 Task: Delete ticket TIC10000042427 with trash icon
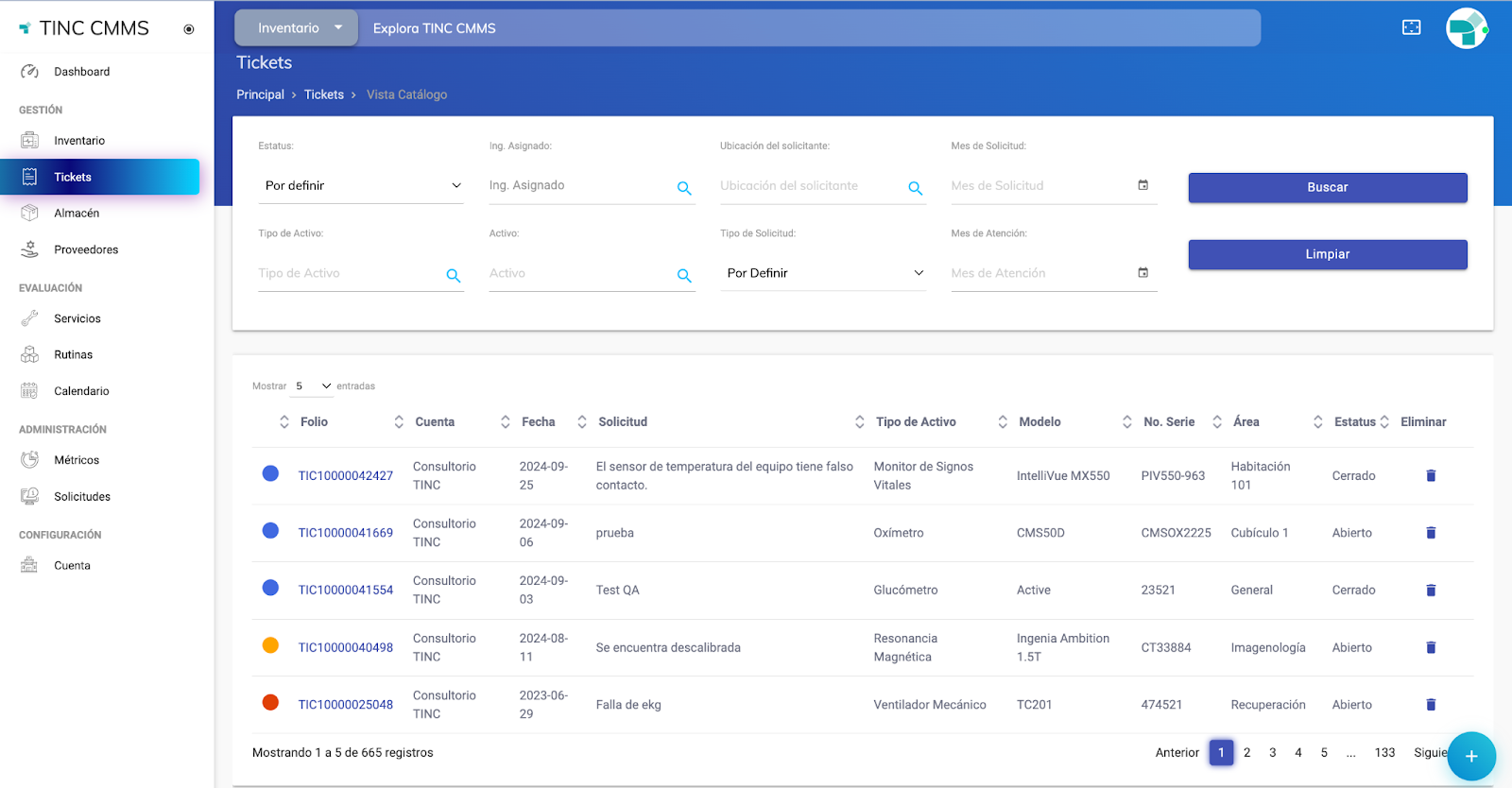point(1430,476)
